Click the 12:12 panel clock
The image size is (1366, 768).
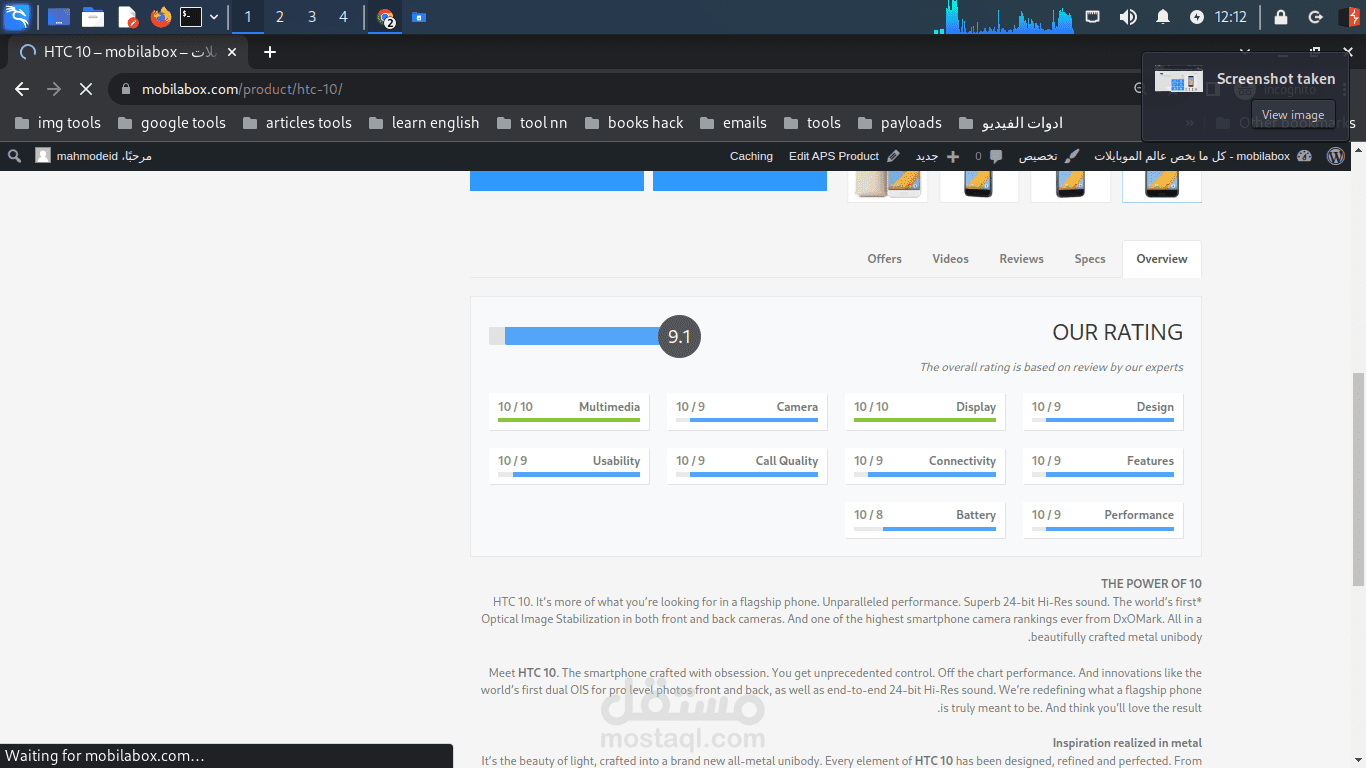(1231, 17)
